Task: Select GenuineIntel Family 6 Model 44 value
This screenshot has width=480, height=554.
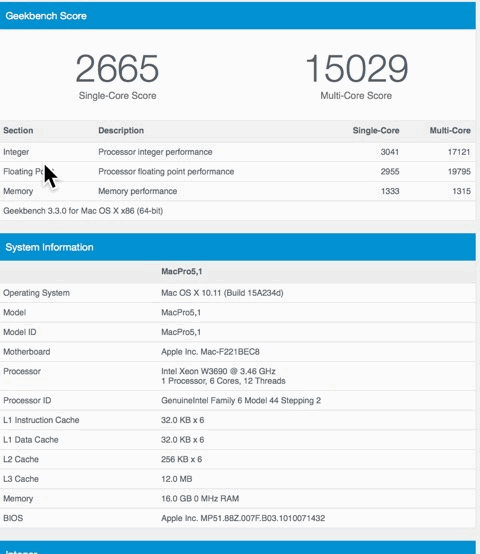Action: click(x=241, y=401)
